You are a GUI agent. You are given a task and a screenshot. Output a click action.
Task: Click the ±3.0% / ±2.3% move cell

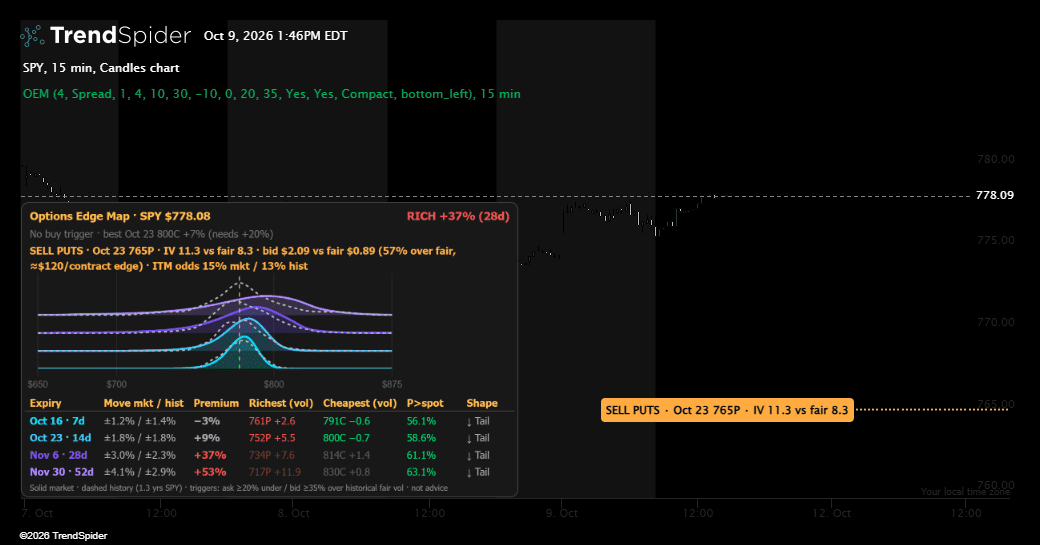coord(140,455)
